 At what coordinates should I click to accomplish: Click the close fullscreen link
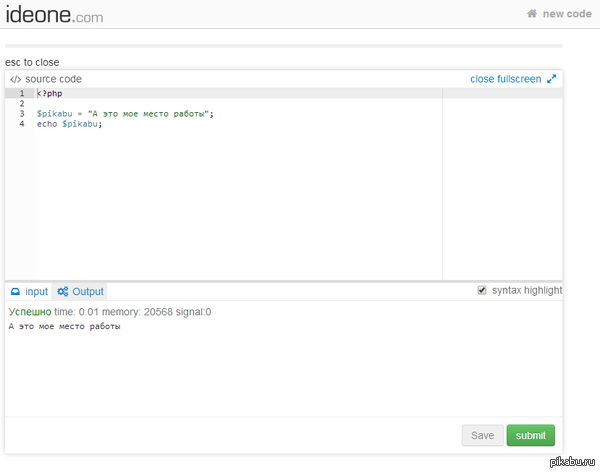pos(505,79)
